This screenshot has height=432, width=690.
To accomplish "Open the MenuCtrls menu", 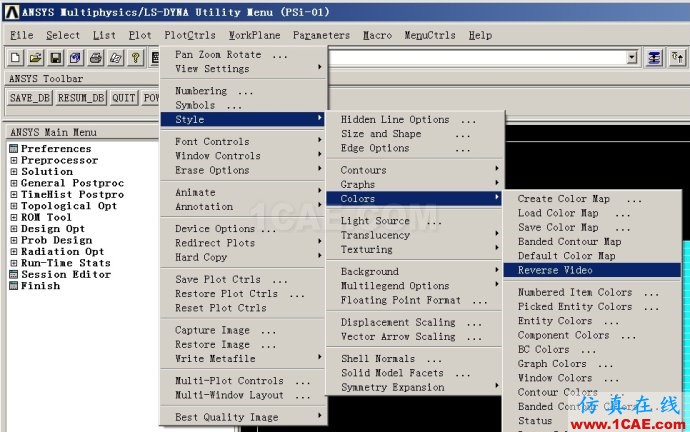I will pos(430,35).
